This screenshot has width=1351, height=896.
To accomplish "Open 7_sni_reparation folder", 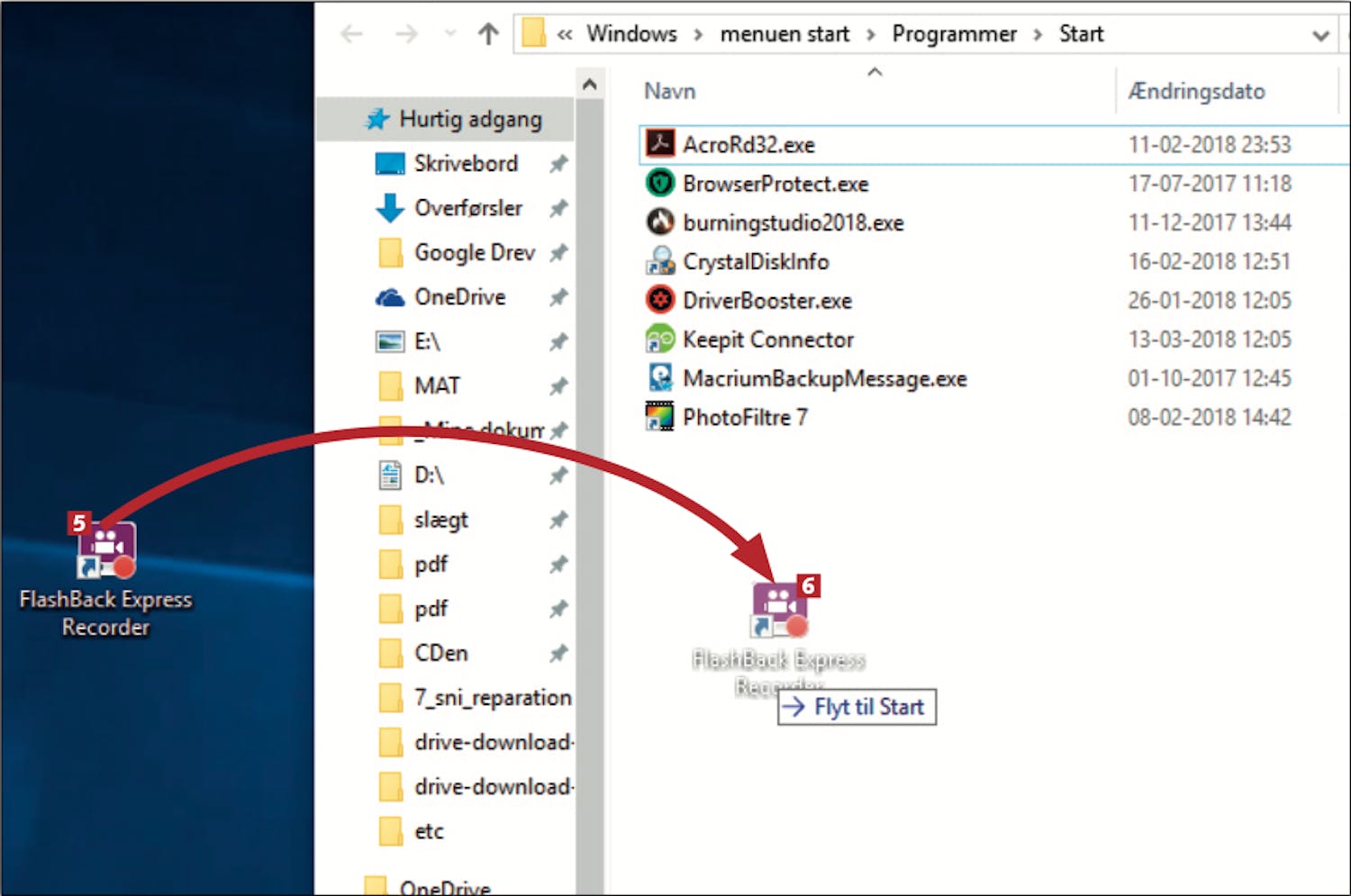I will tap(493, 698).
